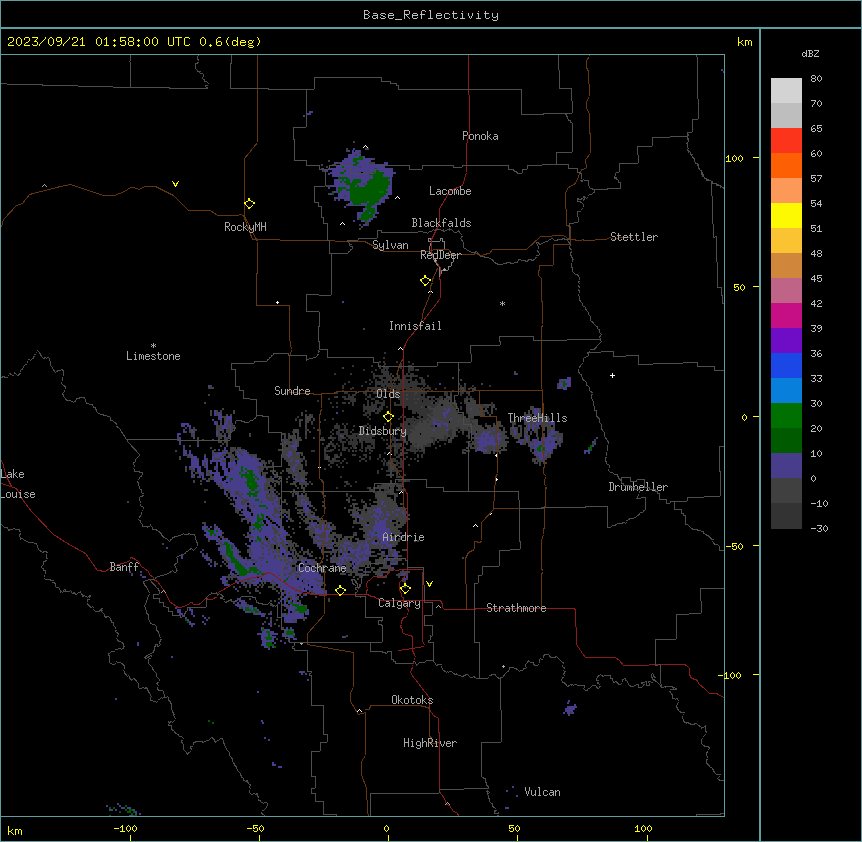Click the small purple echo southeast of Strathmore
Screen dimensions: 862x842
coord(570,708)
